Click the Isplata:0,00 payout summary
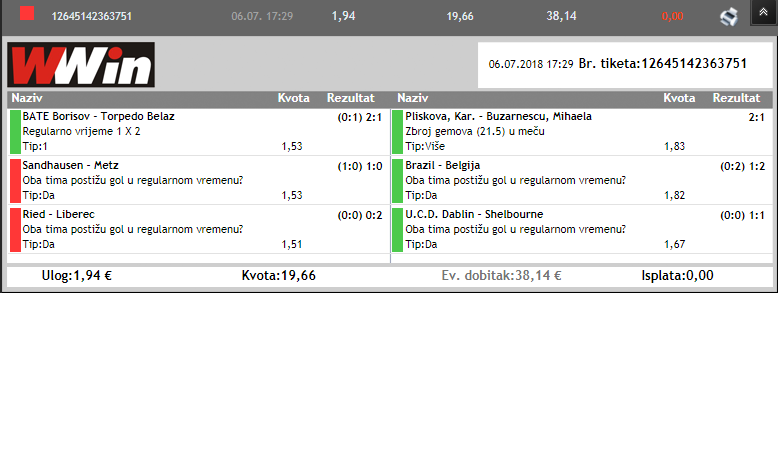Image resolution: width=778 pixels, height=460 pixels. coord(677,275)
